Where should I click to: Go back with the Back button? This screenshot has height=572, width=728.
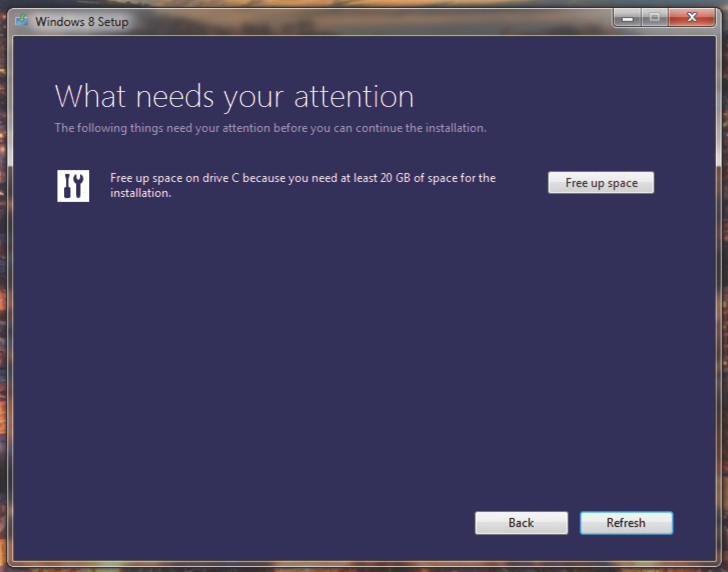coord(521,523)
